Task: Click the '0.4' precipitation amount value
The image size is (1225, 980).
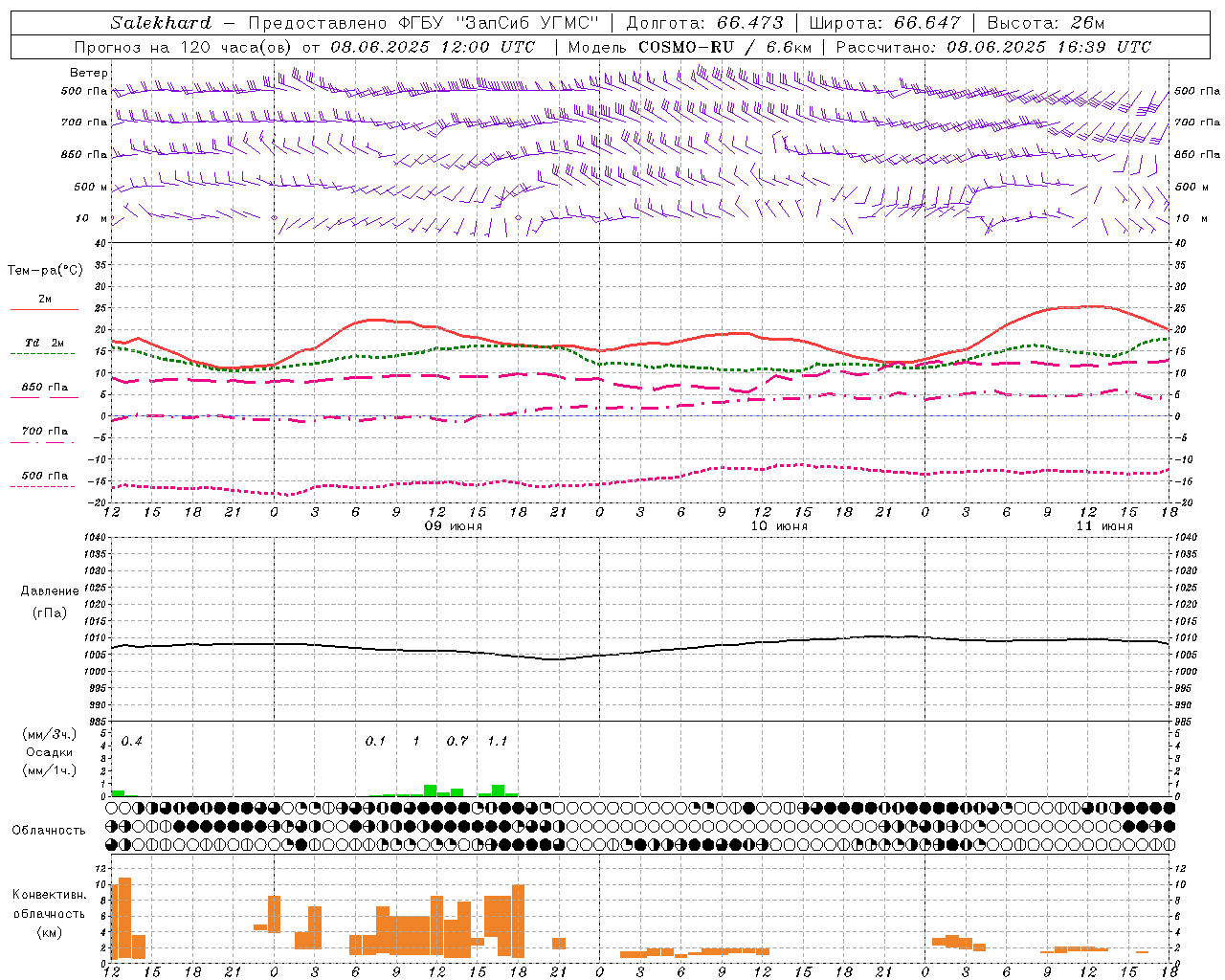Action: tap(132, 742)
